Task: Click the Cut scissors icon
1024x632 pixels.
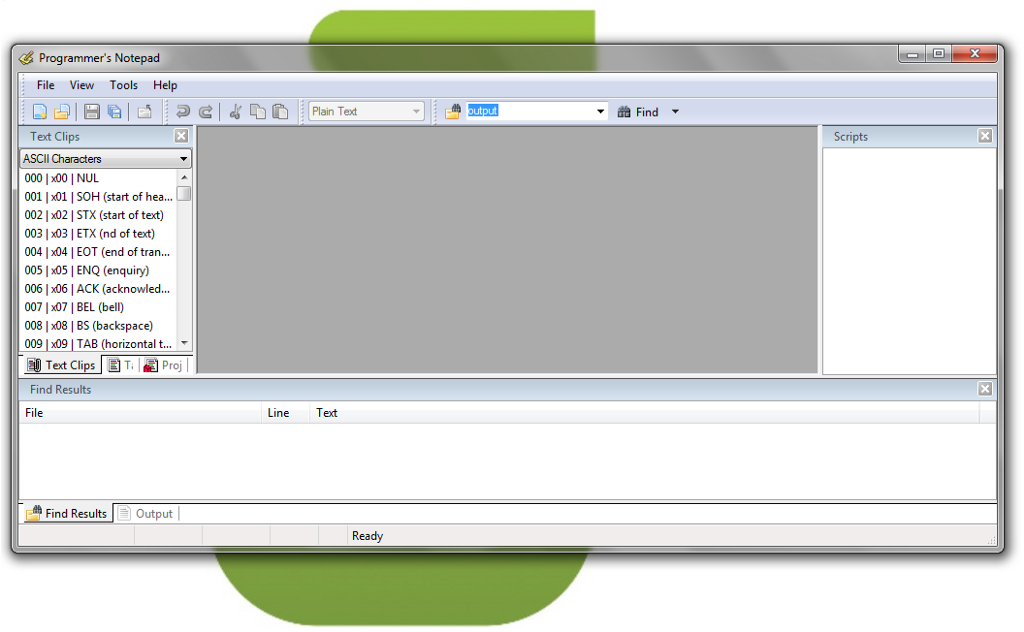Action: (236, 112)
